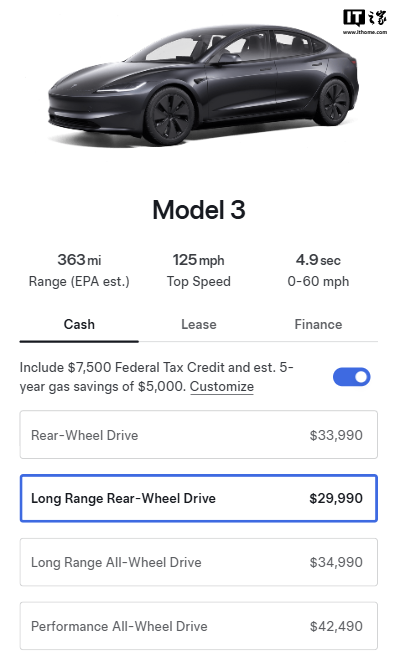
Task: Click the $33,990 price
Action: (336, 435)
